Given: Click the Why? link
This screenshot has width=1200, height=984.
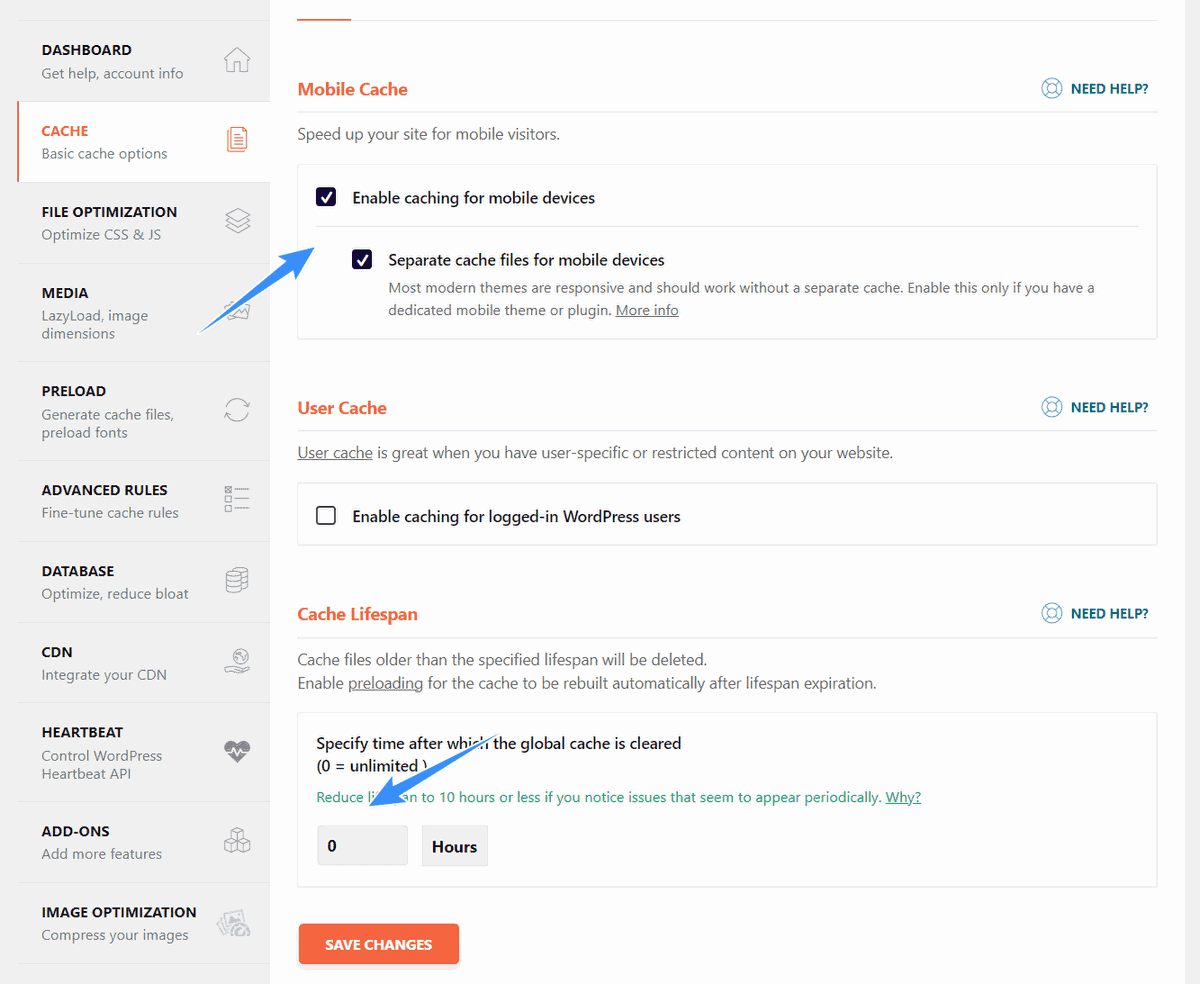Looking at the screenshot, I should pos(903,797).
